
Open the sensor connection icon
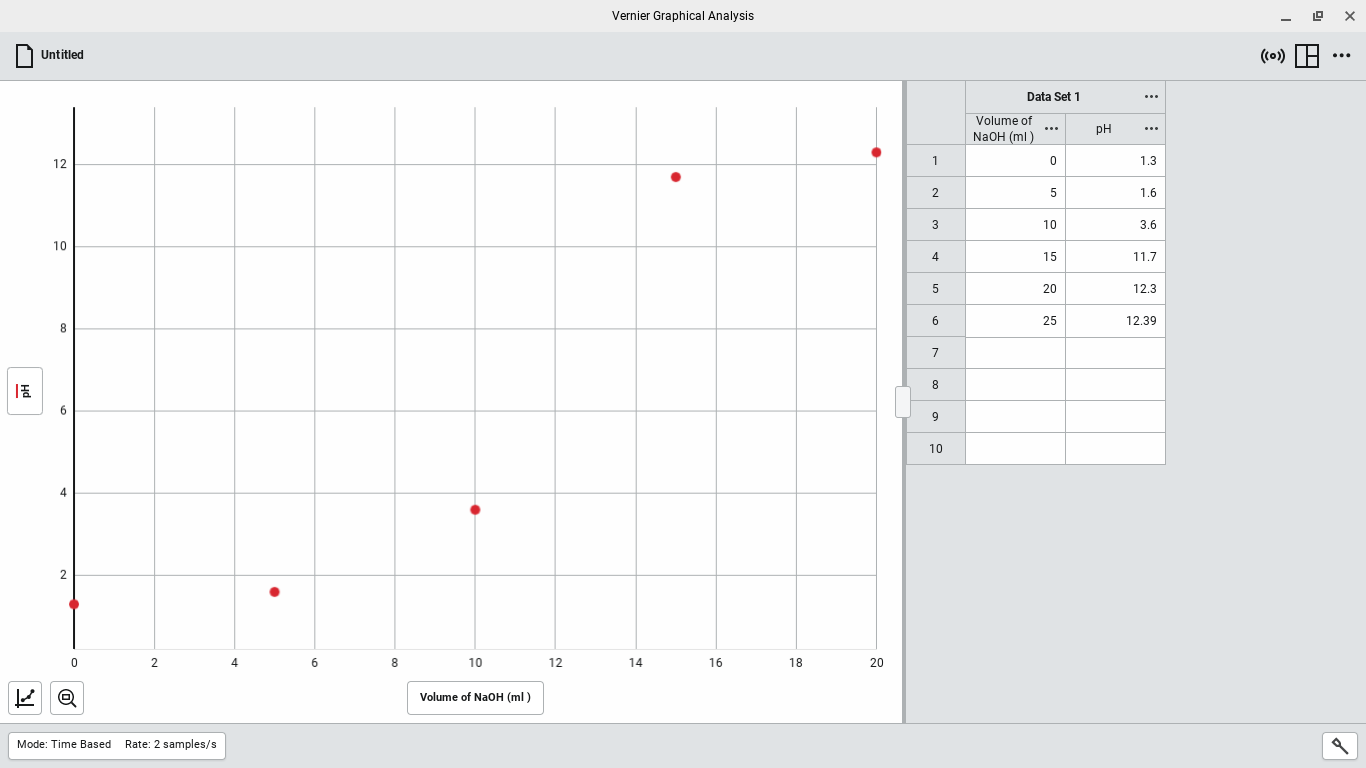(1272, 56)
